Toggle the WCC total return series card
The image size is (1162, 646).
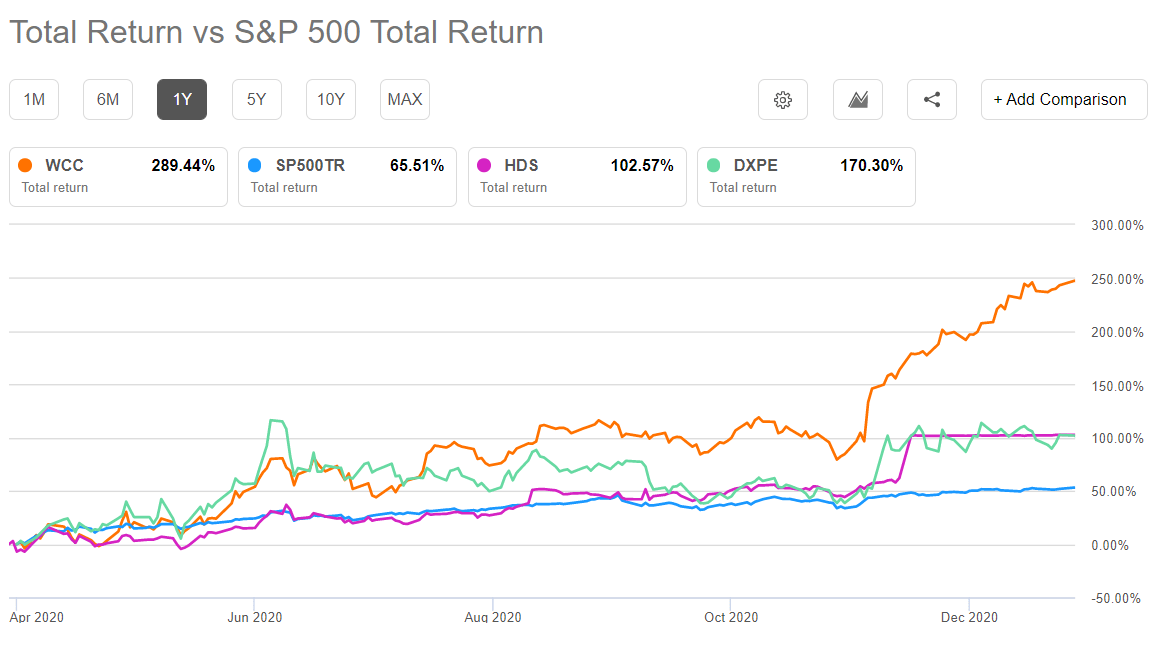tap(118, 177)
